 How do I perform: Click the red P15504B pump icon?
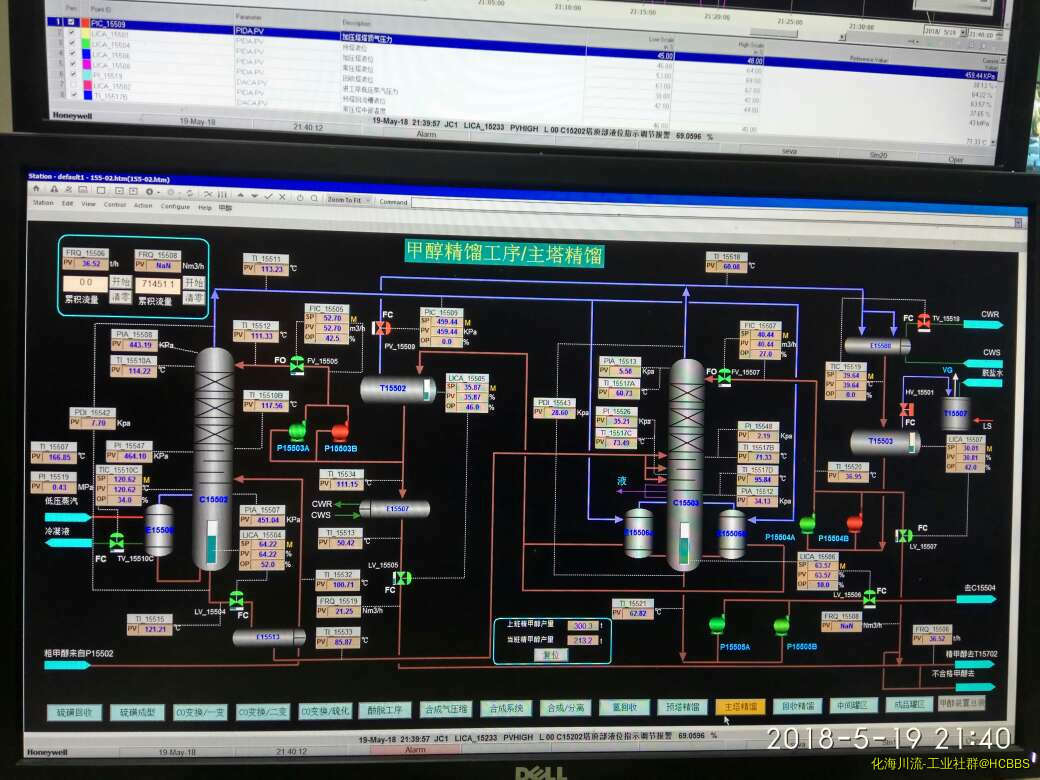point(855,522)
